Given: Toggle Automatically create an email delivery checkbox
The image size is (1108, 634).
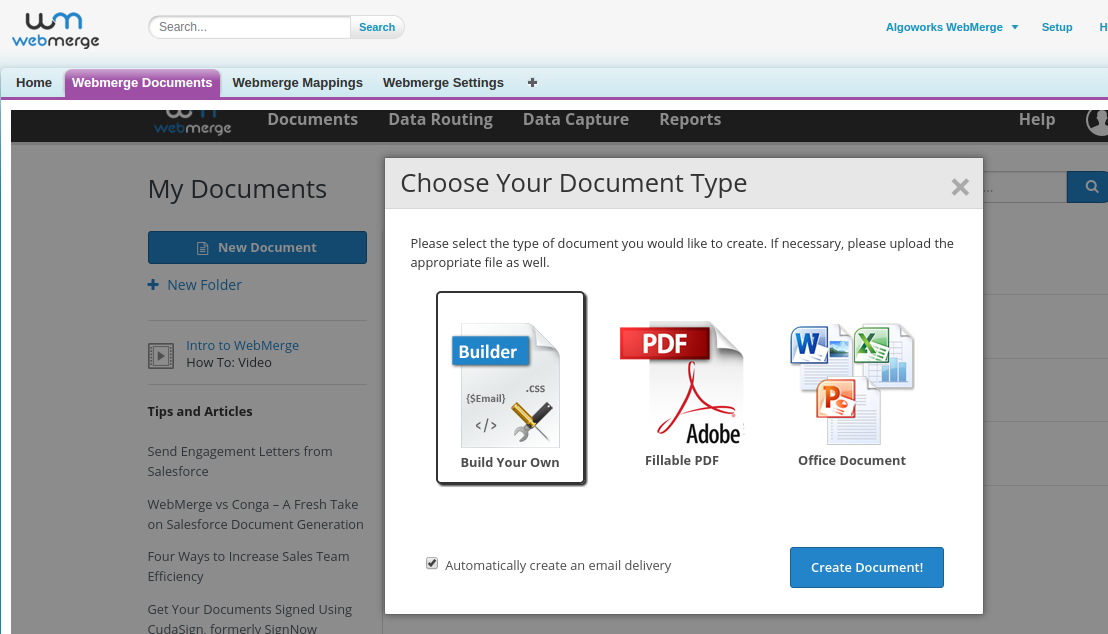Looking at the screenshot, I should 432,564.
